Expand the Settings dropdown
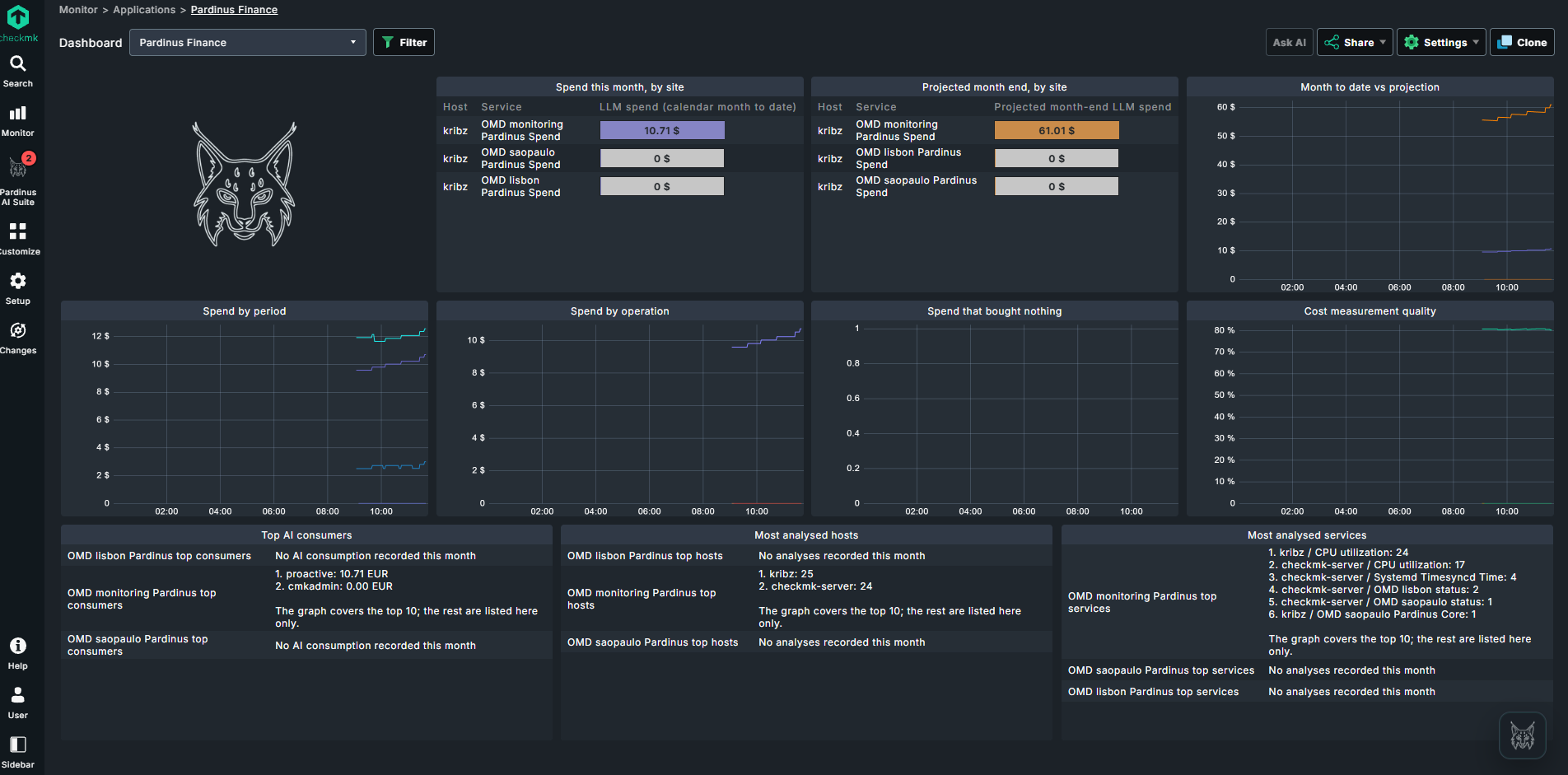 tap(1441, 43)
